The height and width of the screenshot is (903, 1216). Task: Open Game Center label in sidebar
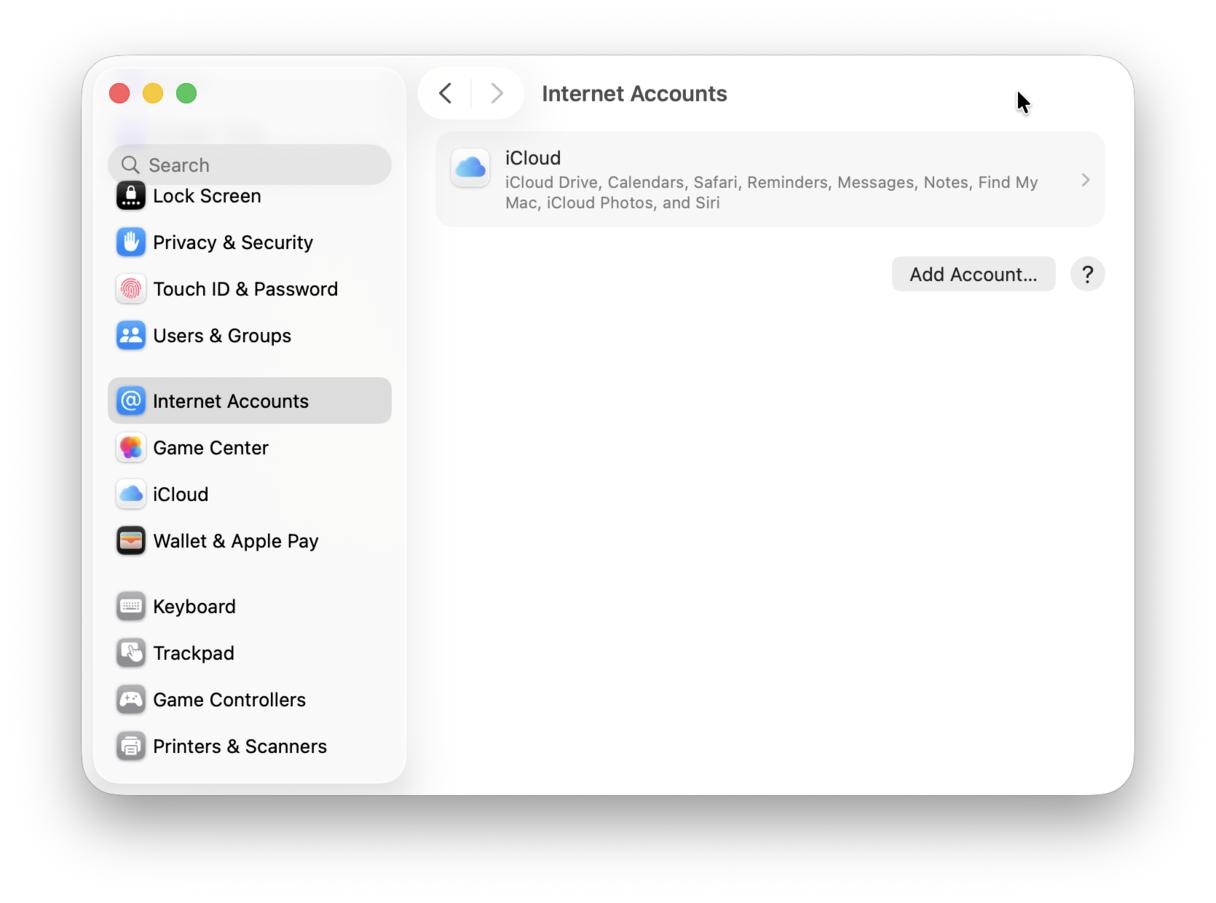[x=211, y=448]
